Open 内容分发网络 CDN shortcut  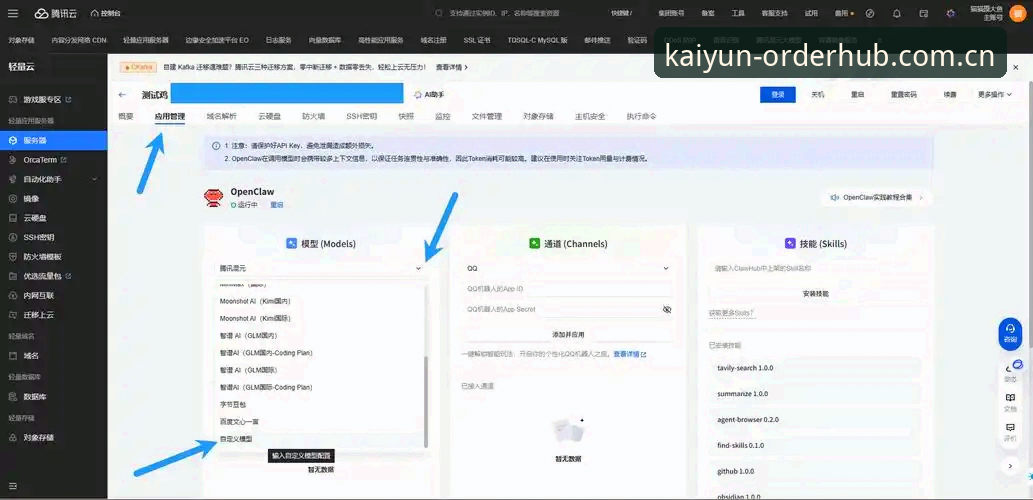[79, 40]
